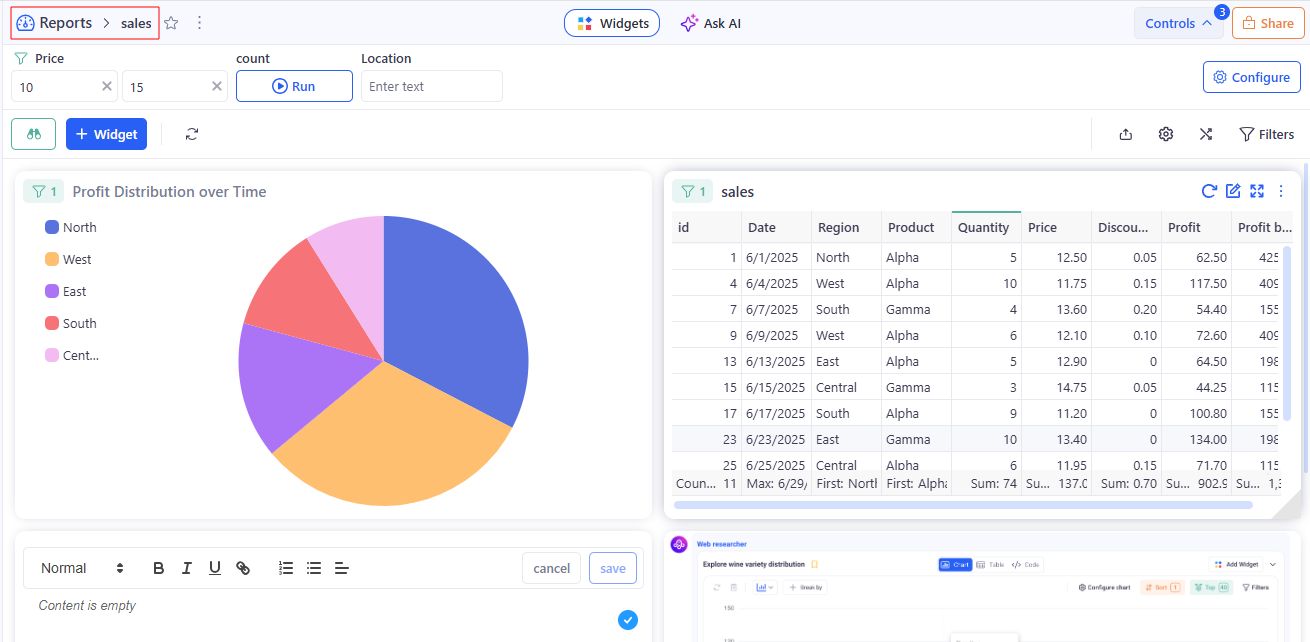1310x642 pixels.
Task: Open sales widget three-dot menu
Action: coord(1281,191)
